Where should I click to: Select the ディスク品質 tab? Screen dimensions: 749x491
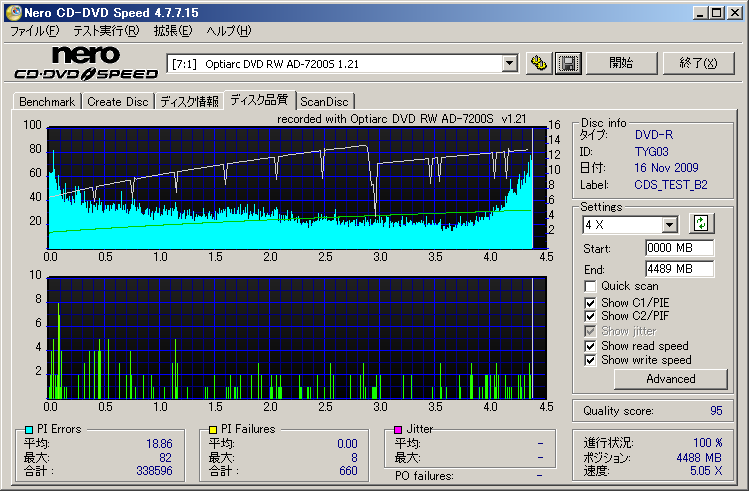pos(259,100)
